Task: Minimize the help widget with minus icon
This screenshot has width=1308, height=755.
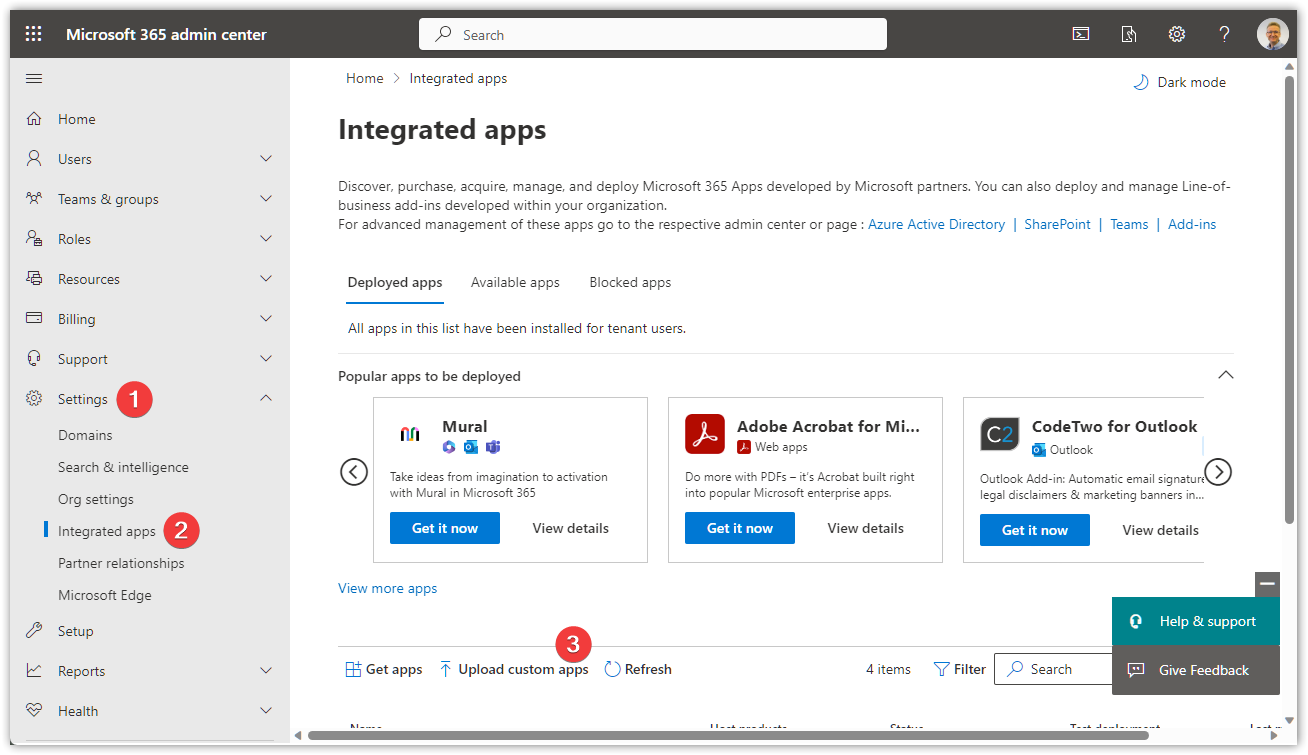Action: 1268,583
